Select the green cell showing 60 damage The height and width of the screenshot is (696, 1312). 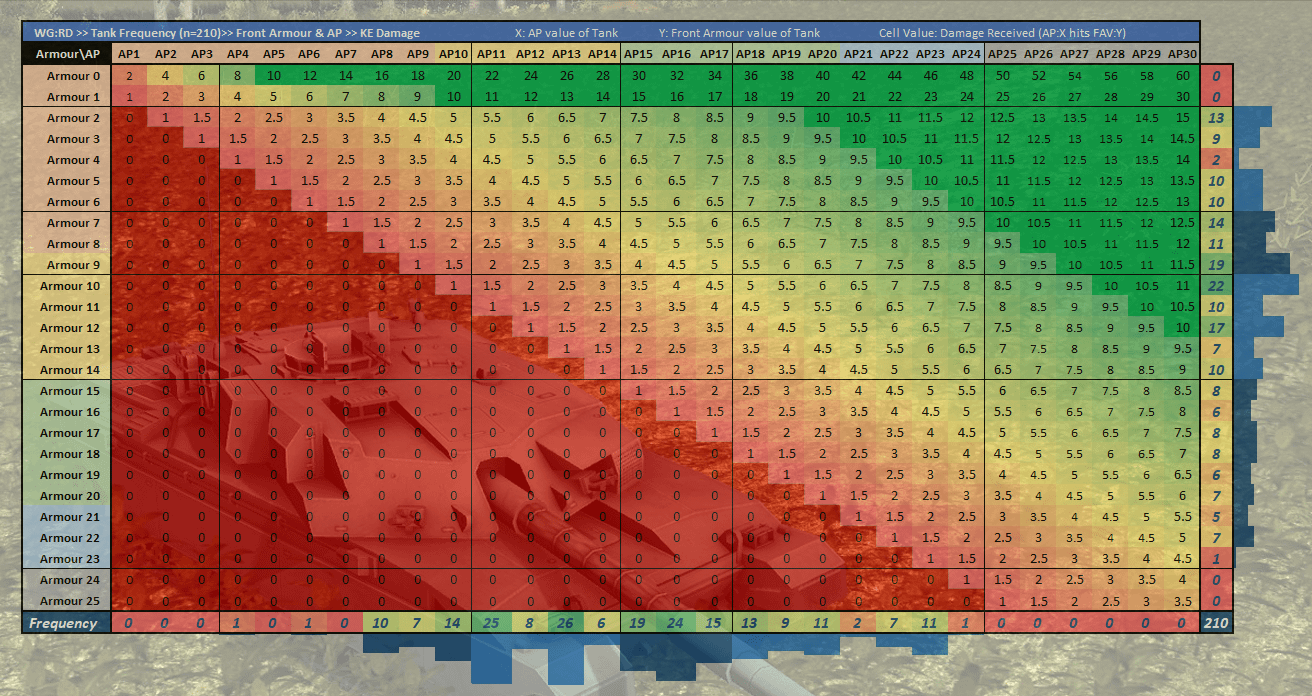(1182, 76)
